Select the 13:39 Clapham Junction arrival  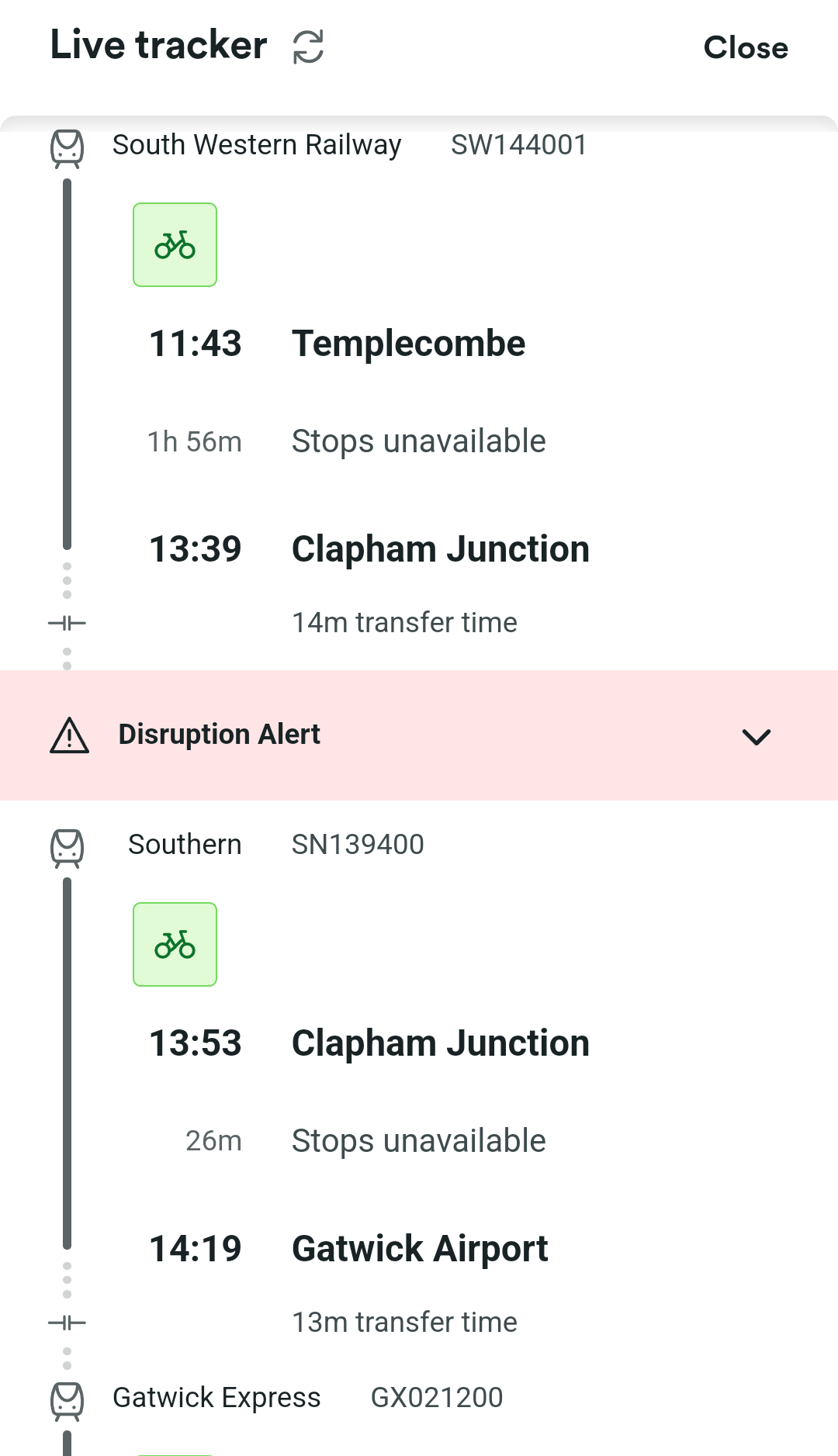pos(369,549)
